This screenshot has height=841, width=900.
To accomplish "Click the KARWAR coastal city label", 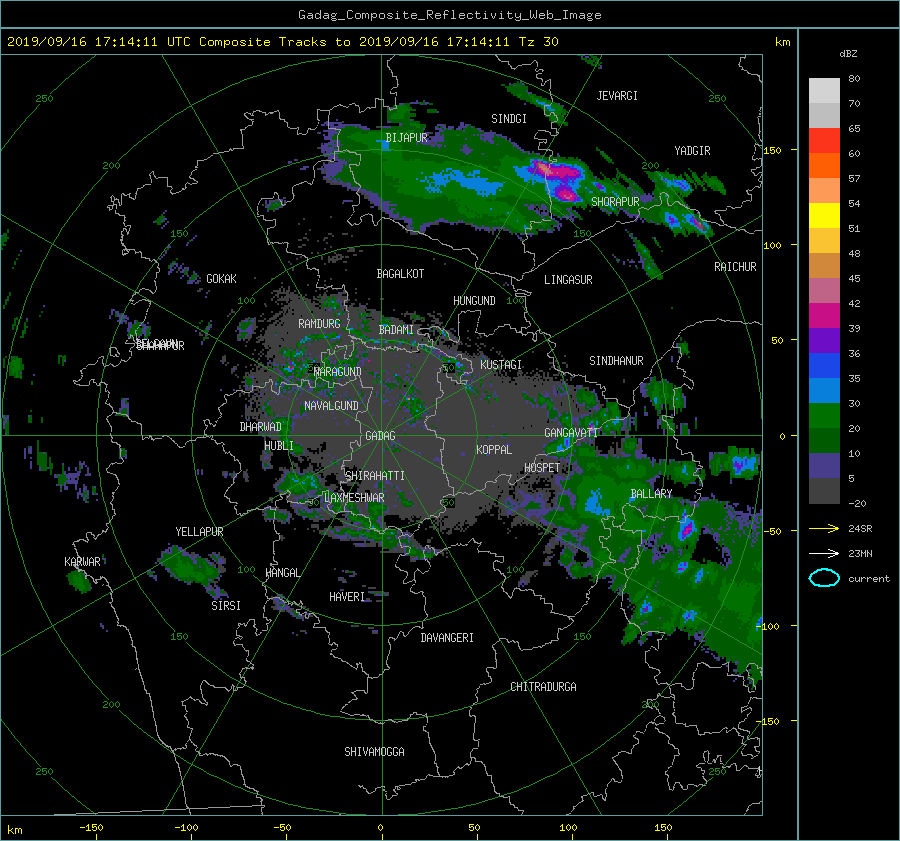I will tap(82, 561).
